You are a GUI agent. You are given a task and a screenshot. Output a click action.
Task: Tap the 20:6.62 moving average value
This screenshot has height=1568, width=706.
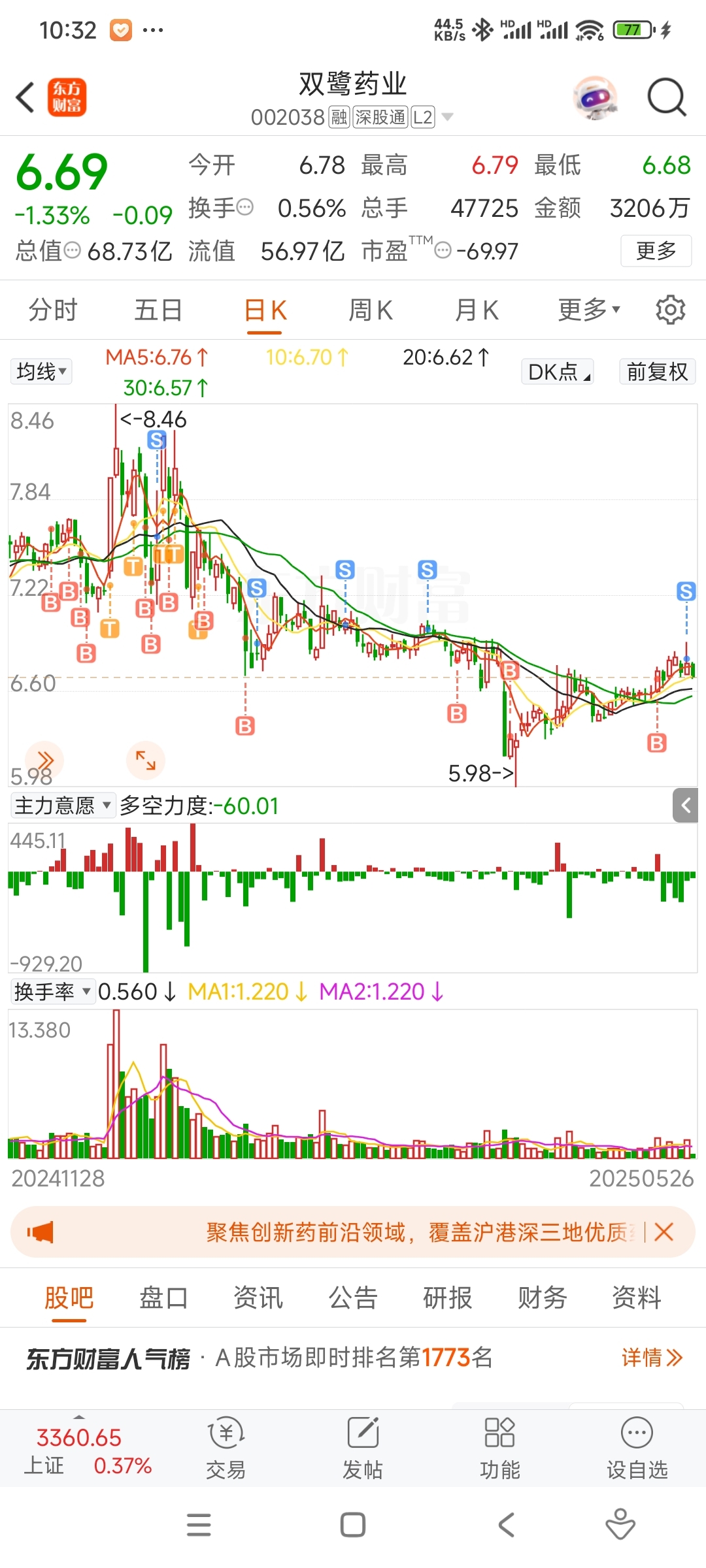click(x=445, y=357)
